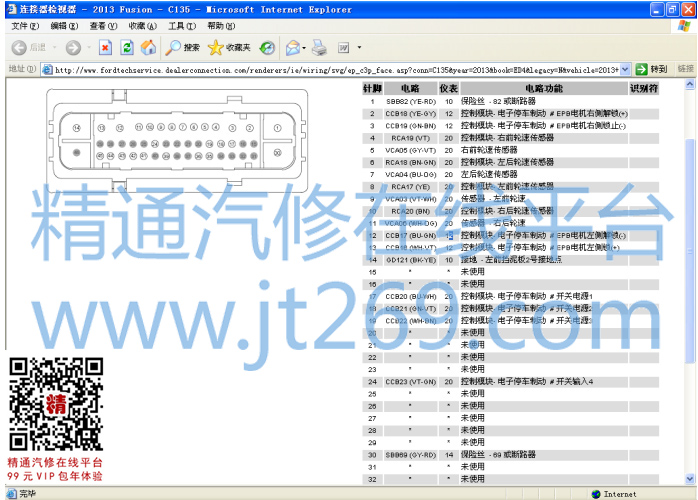Click the Back (后退) arrow button
The image size is (698, 500).
click(x=20, y=48)
